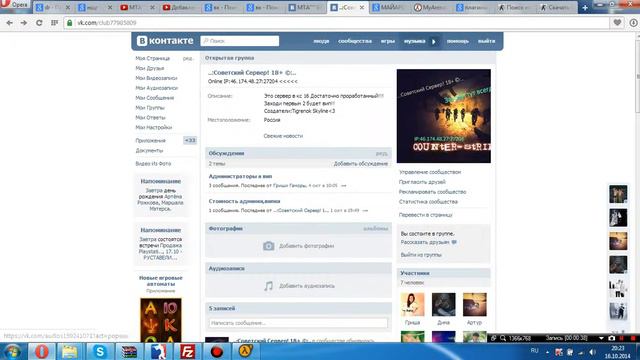This screenshot has height=360, width=640.
Task: Open 'Мои Сообщения' in the sidebar
Action: [155, 98]
